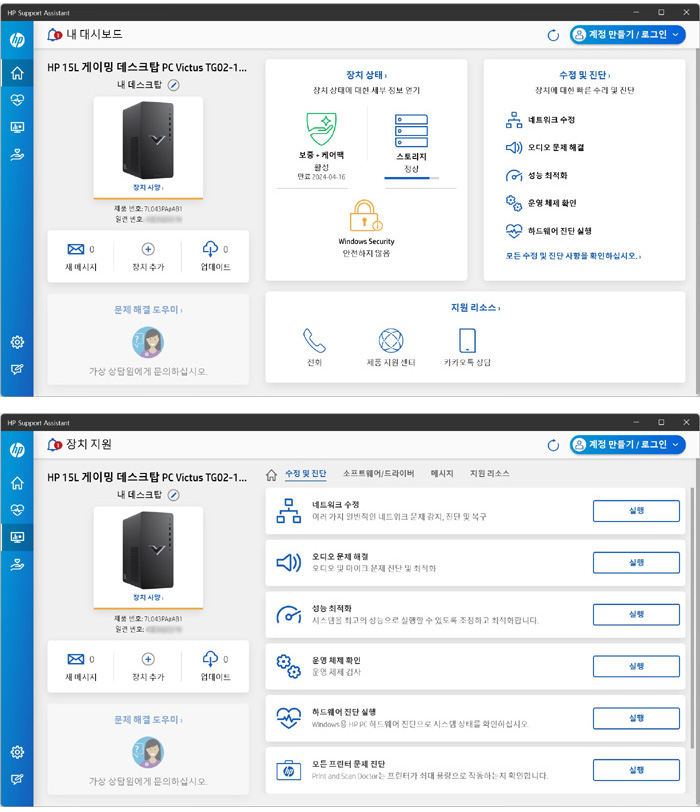Switch to 수정 및 진단 tab
This screenshot has width=700, height=812.
[305, 473]
